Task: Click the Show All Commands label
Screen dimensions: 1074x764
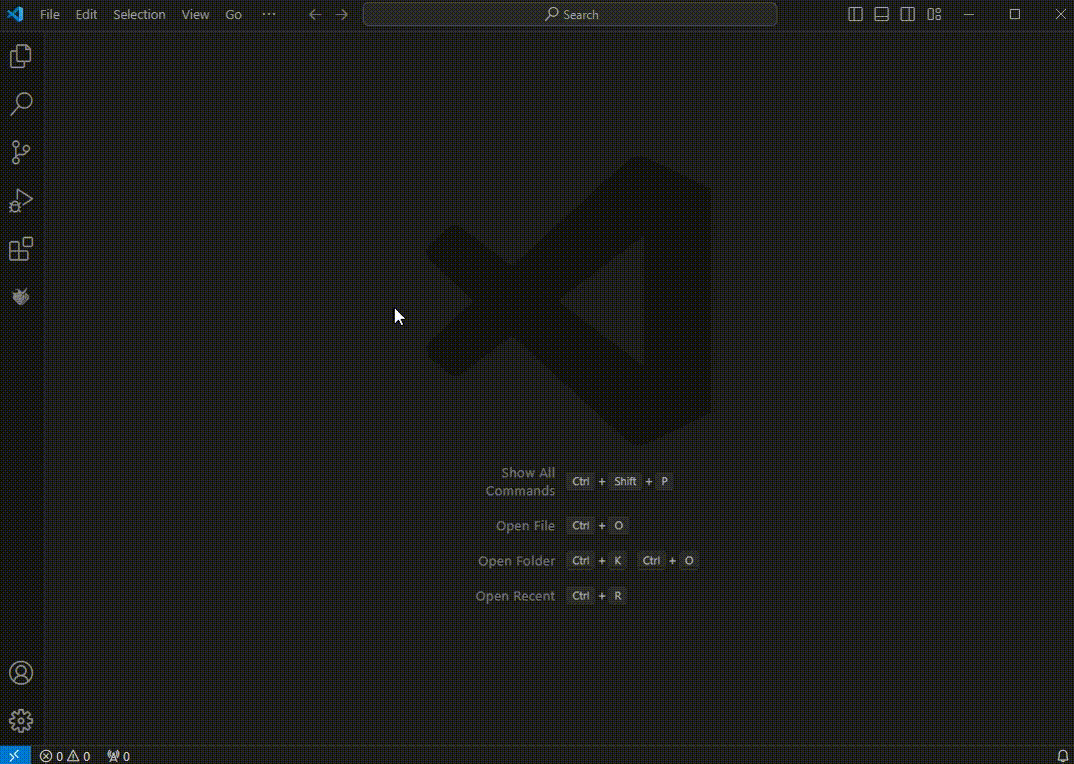Action: pyautogui.click(x=521, y=482)
